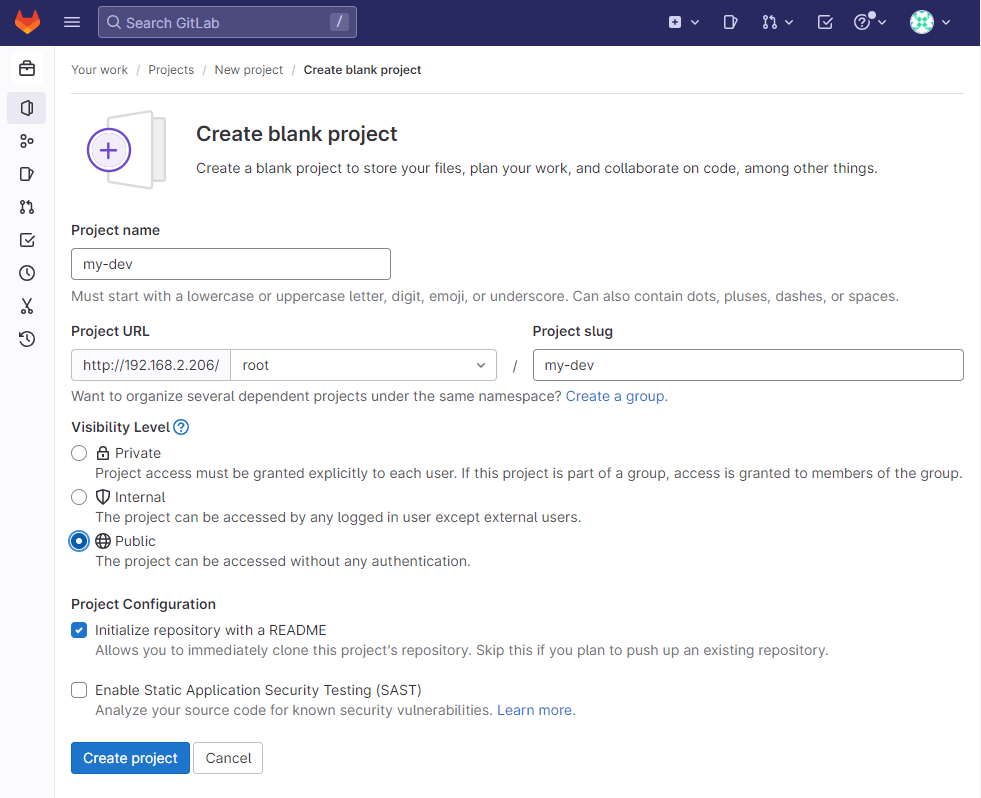The width and height of the screenshot is (981, 798).
Task: Open Projects icon in left sidebar
Action: pos(27,108)
